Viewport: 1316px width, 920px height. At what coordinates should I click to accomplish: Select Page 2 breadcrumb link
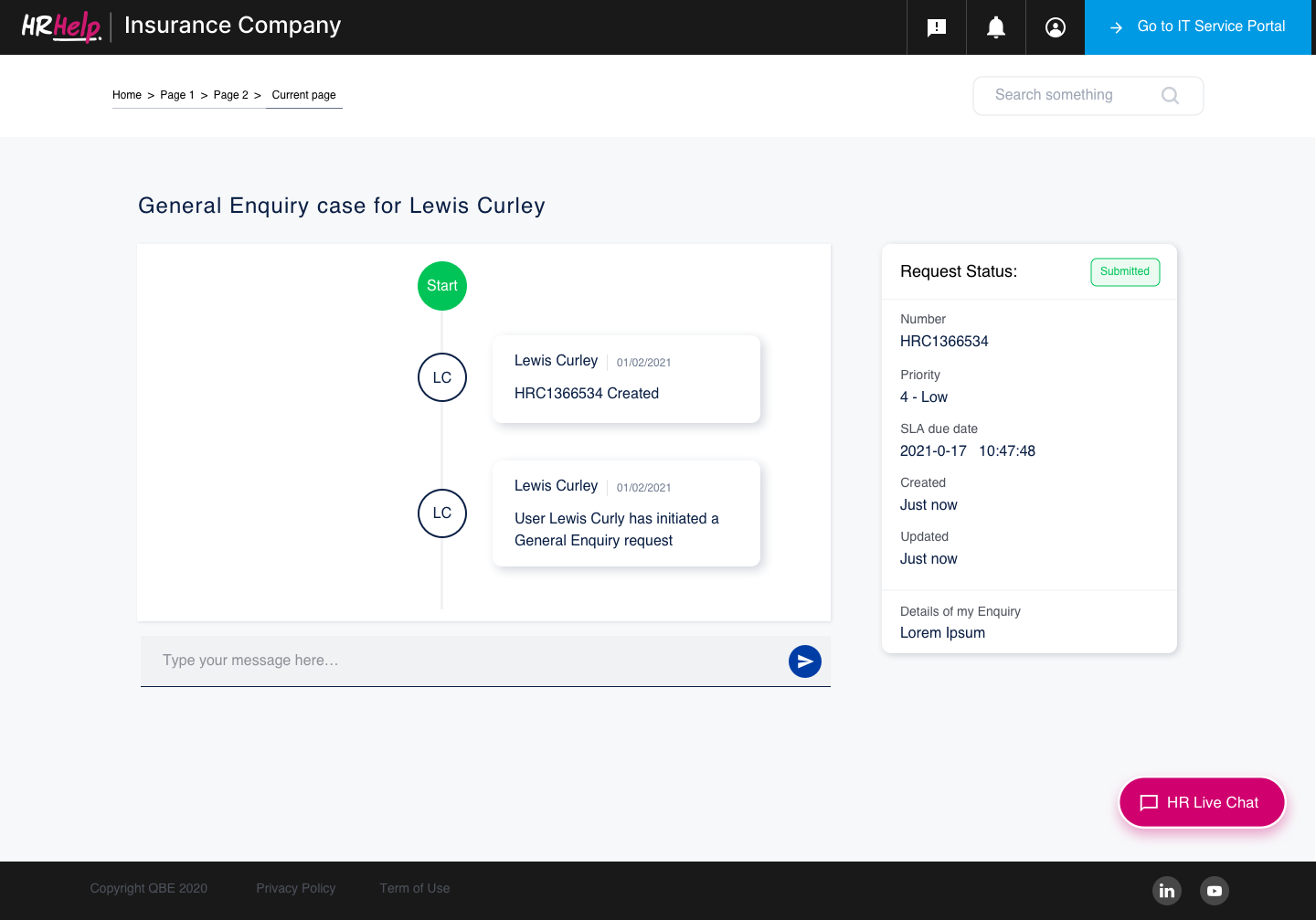click(x=230, y=95)
